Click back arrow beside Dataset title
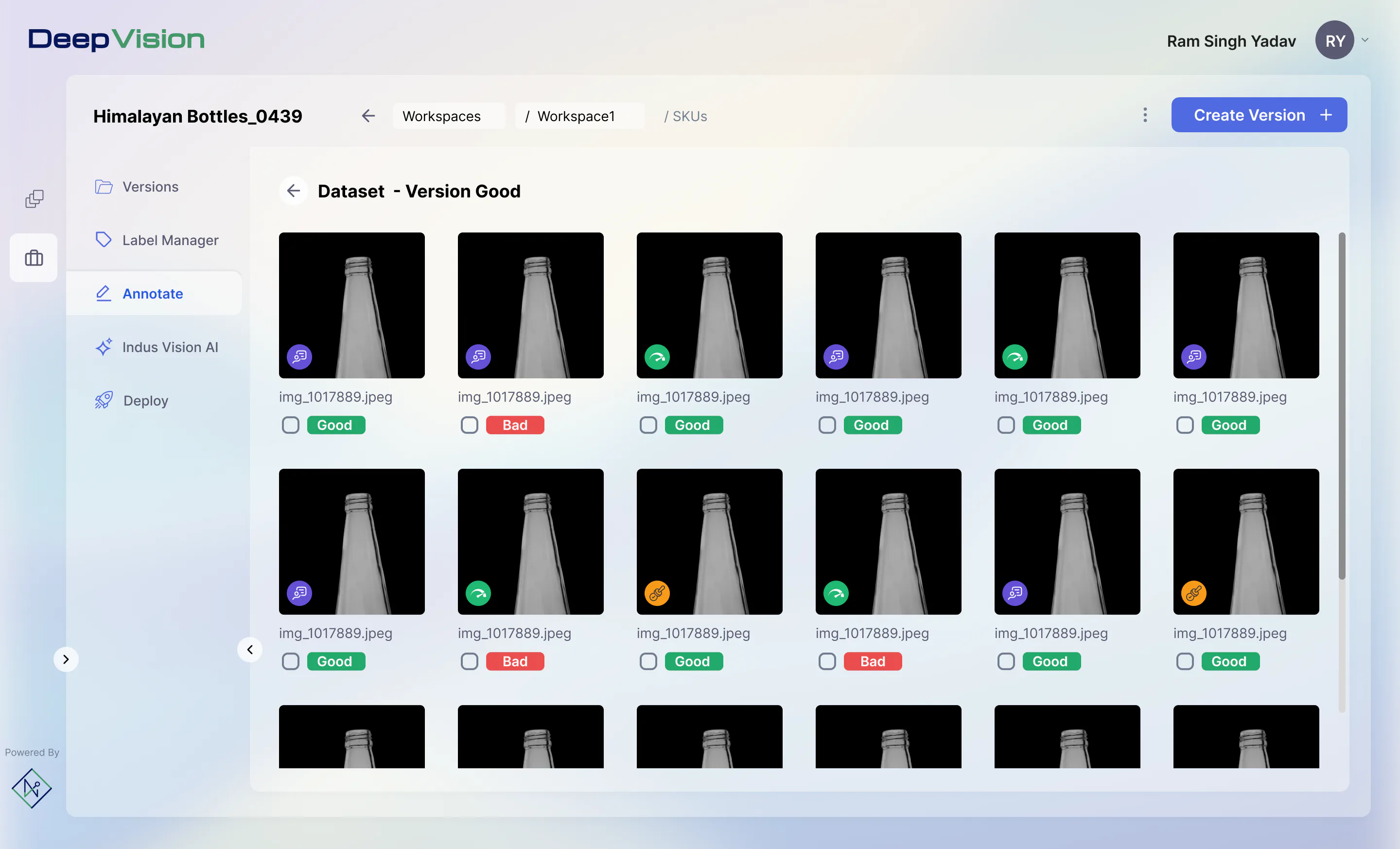Screen dimensions: 1400x849 (293, 191)
